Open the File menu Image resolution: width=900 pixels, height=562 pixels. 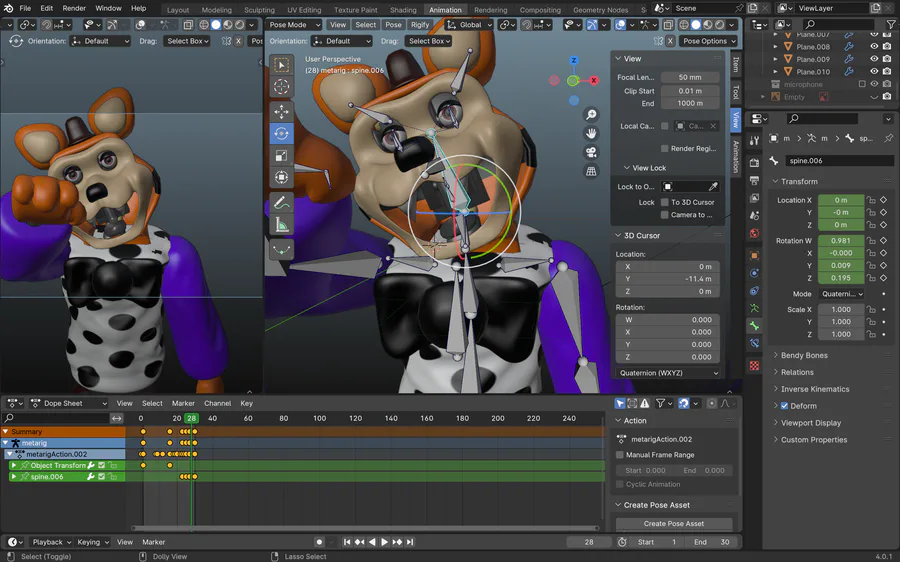point(25,9)
